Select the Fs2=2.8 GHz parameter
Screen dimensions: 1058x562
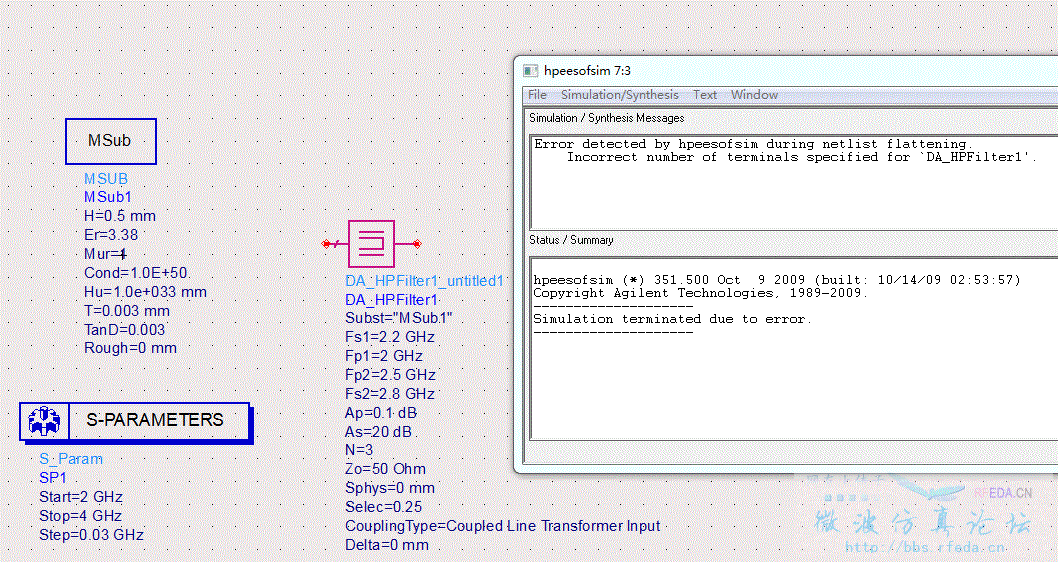tap(390, 393)
